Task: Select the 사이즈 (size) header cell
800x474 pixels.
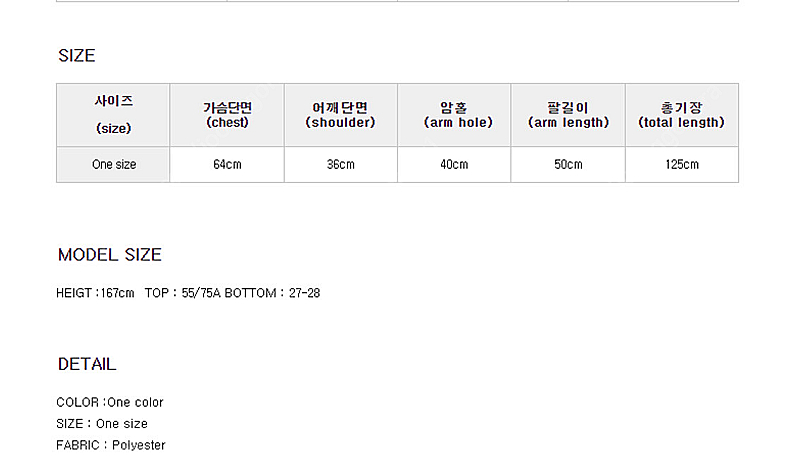Action: coord(113,115)
